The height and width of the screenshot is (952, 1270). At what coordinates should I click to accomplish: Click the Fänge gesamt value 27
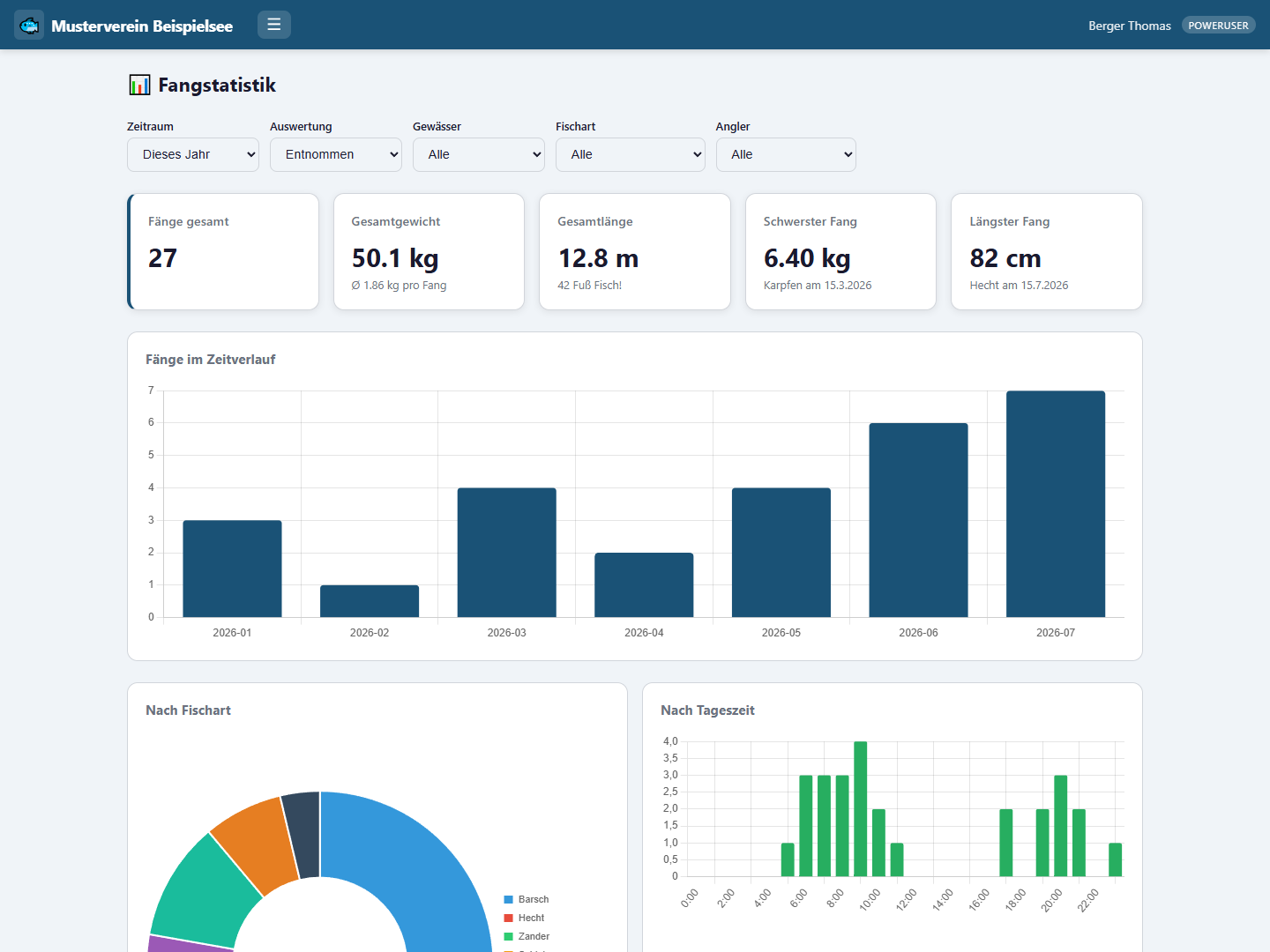(163, 258)
